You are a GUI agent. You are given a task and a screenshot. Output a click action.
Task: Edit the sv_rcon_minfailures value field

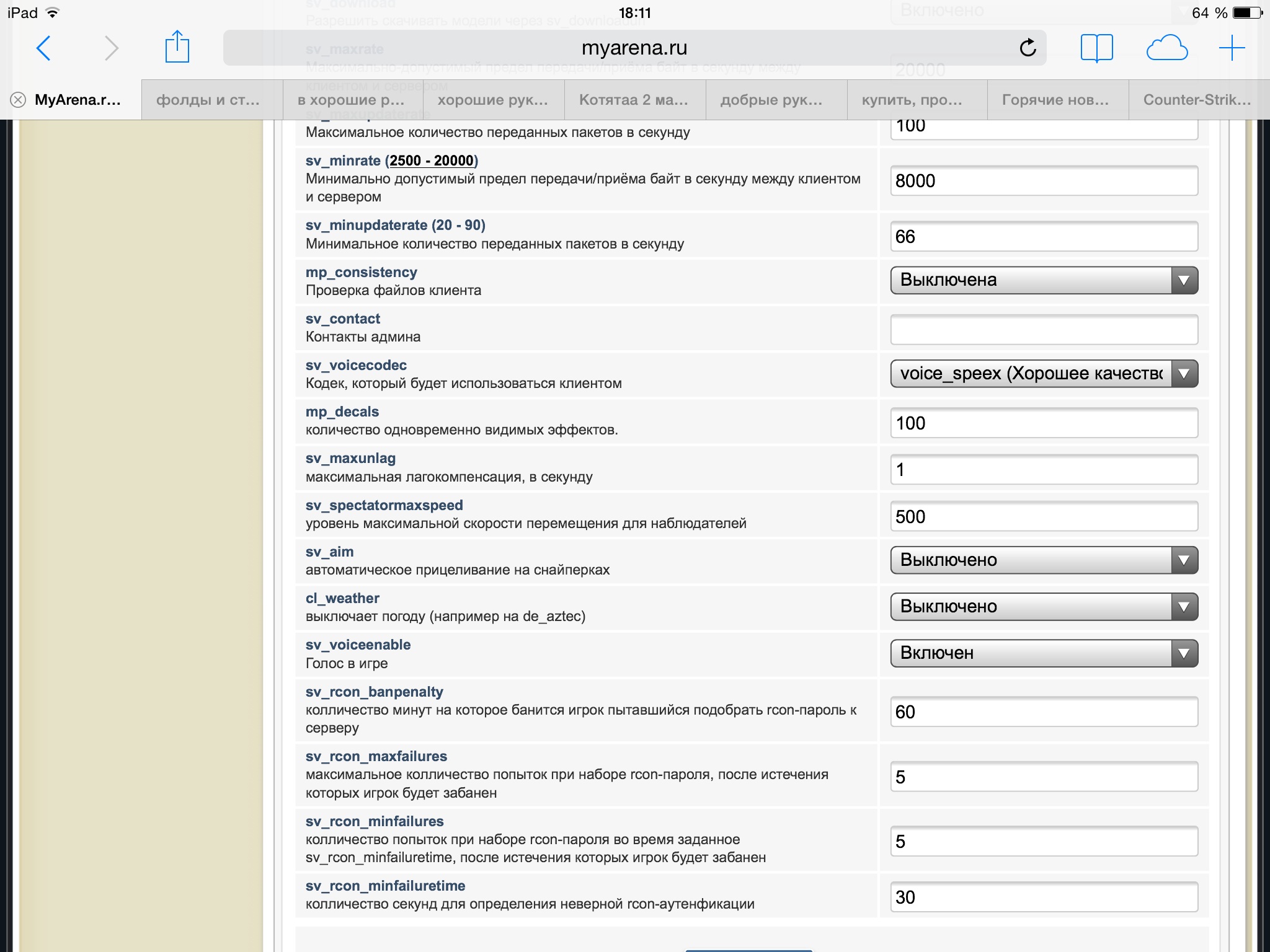(1044, 842)
